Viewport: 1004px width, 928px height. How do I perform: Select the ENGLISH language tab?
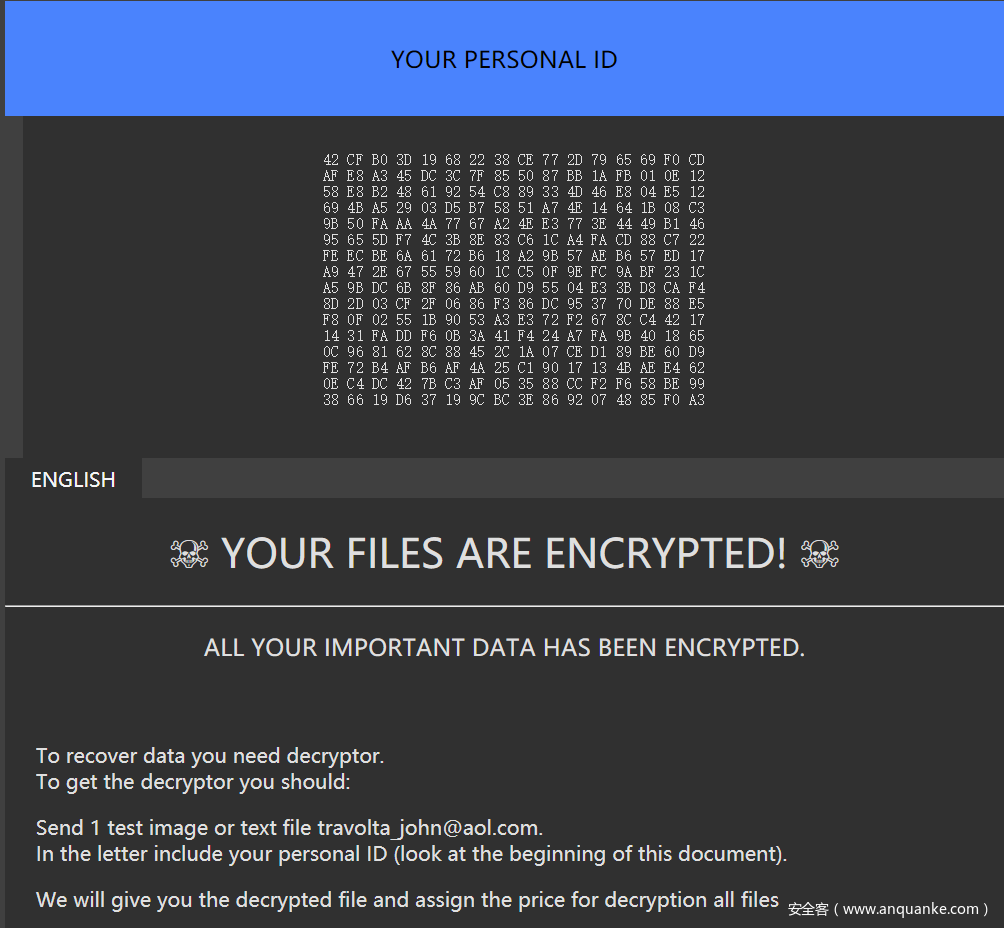coord(73,479)
